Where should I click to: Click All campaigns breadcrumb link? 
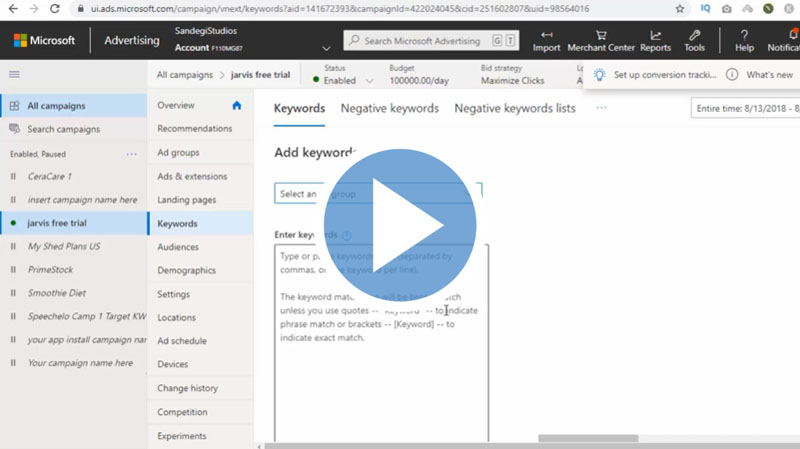coord(185,74)
